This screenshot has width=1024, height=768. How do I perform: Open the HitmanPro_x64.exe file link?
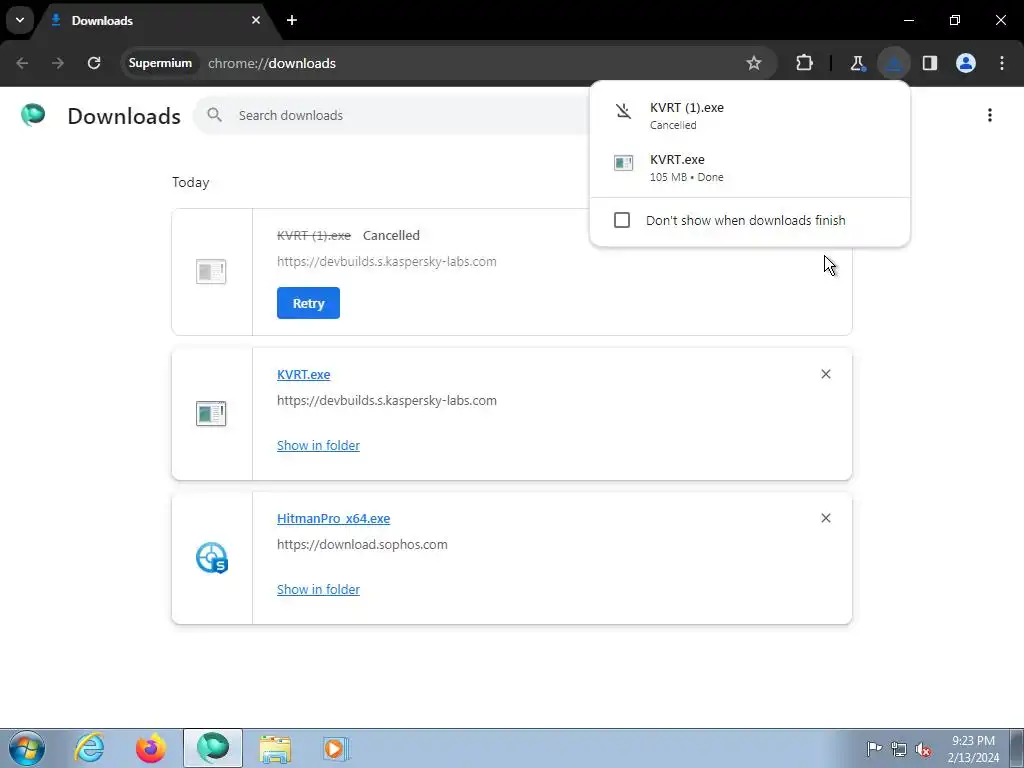tap(334, 519)
